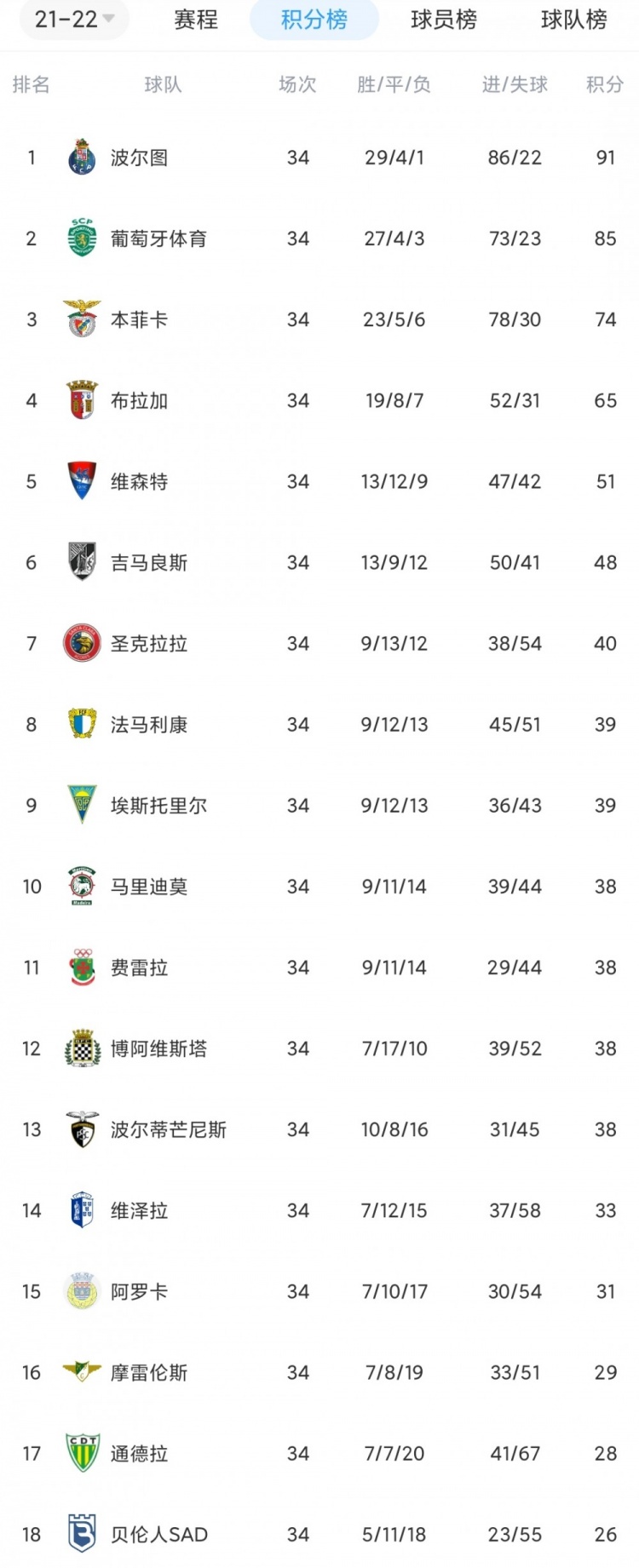Tap the 圣克拉拉 round red crest
The image size is (639, 1568).
tap(82, 643)
